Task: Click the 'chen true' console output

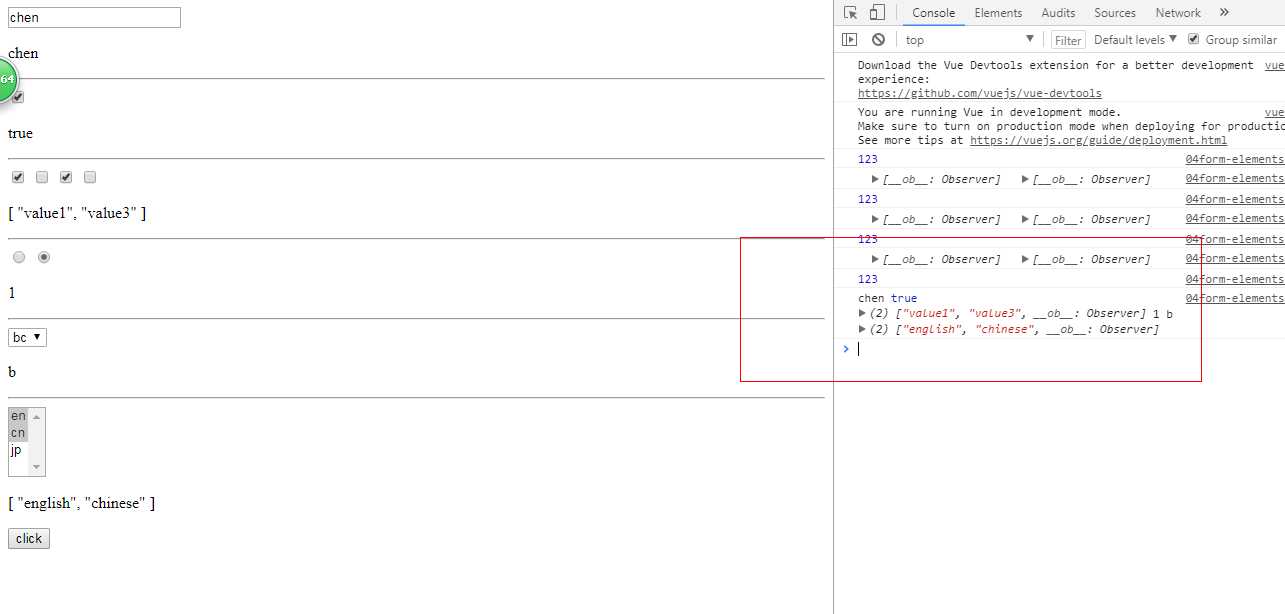Action: [887, 298]
